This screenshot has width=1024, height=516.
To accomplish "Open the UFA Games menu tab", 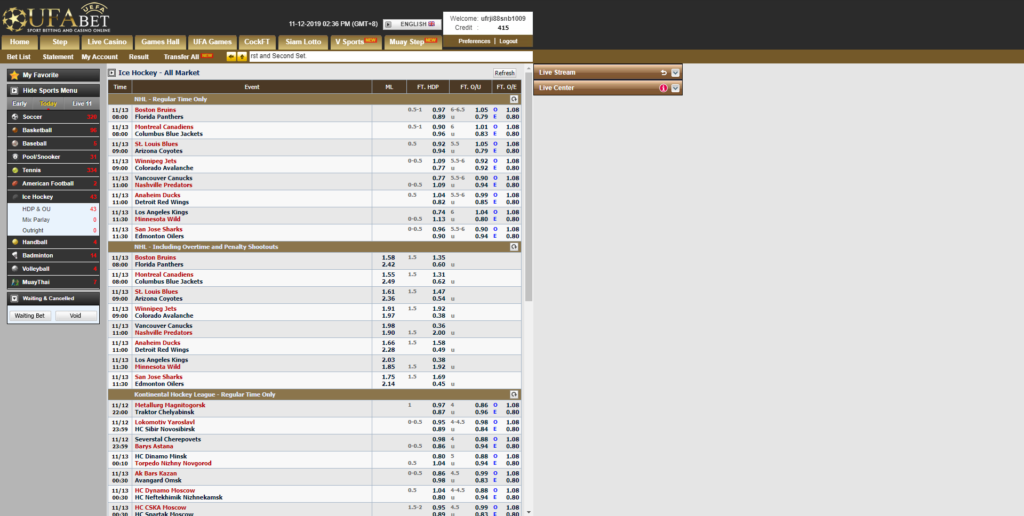I will pos(212,42).
